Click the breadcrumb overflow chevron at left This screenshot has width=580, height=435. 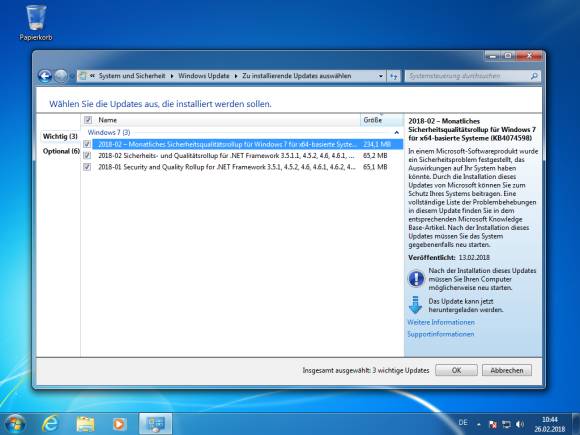click(x=92, y=76)
